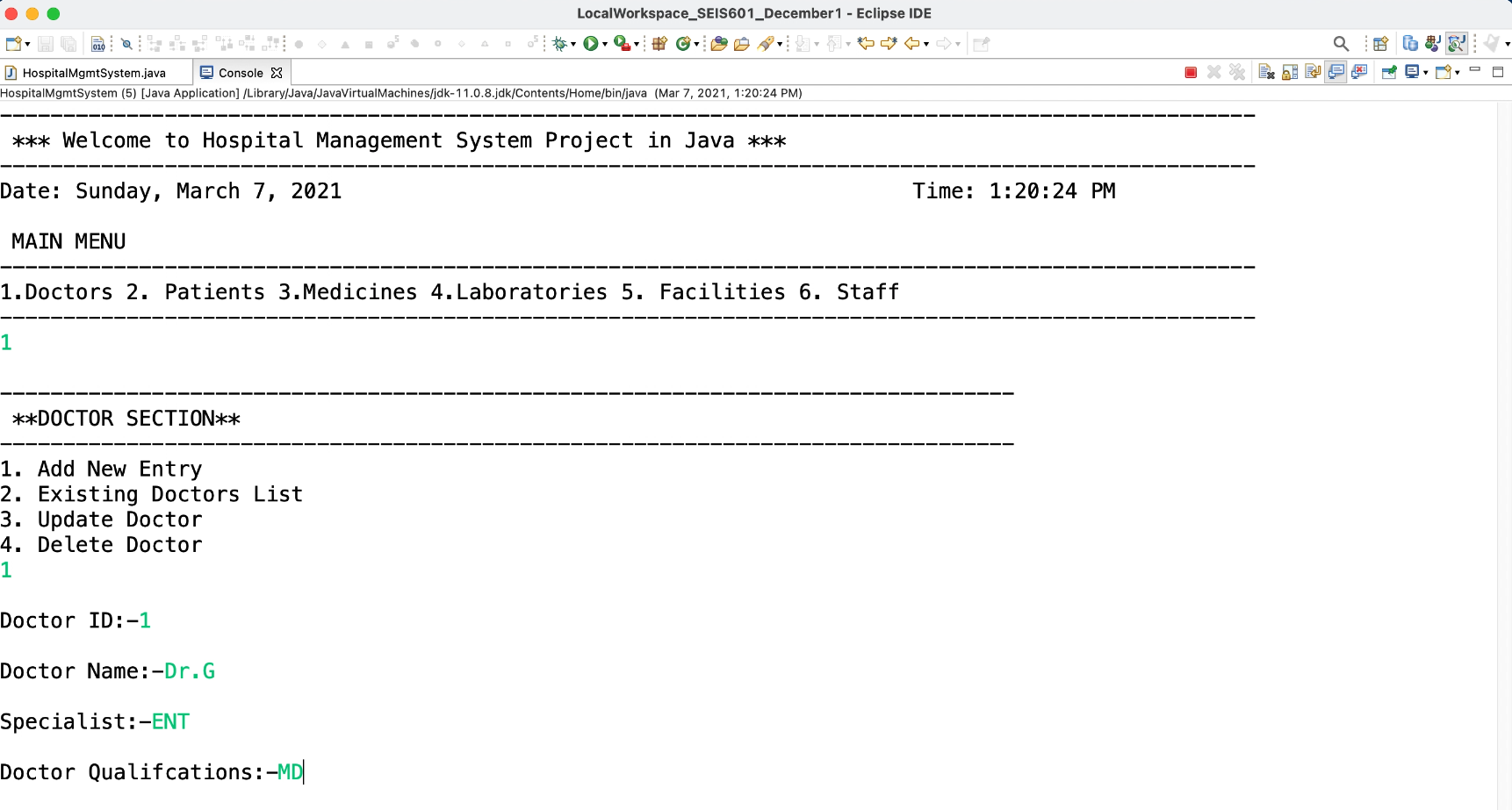Toggle Word Wrap in the console toolbar
This screenshot has height=810, width=1512.
point(1313,73)
